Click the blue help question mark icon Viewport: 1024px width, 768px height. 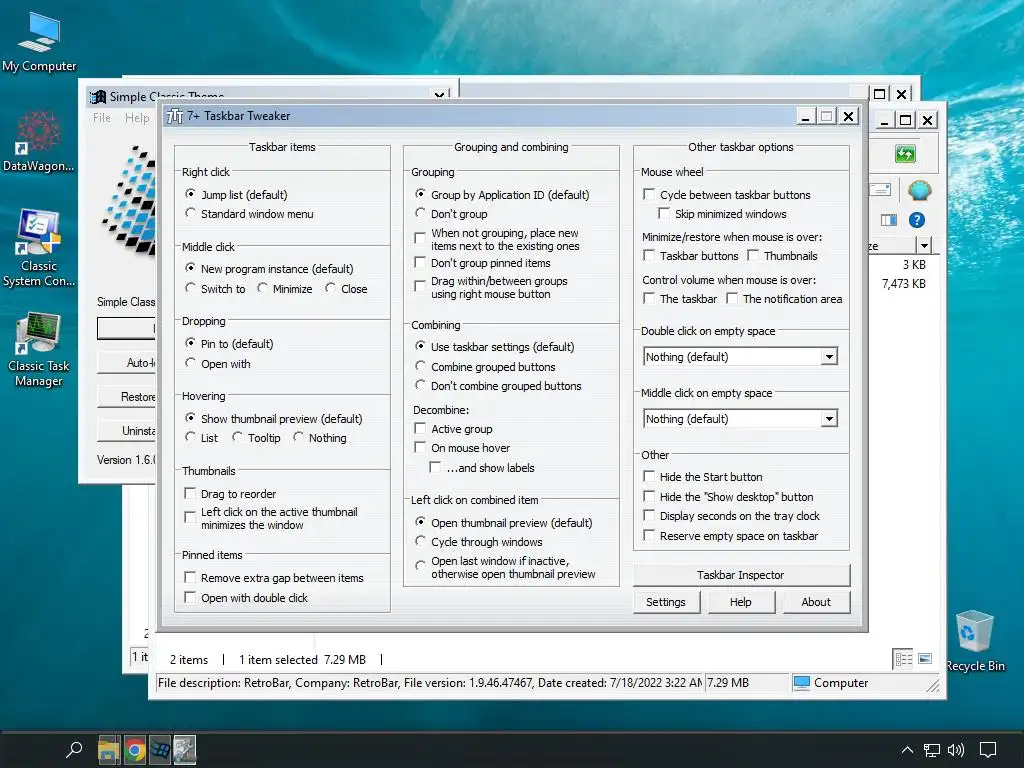point(917,220)
